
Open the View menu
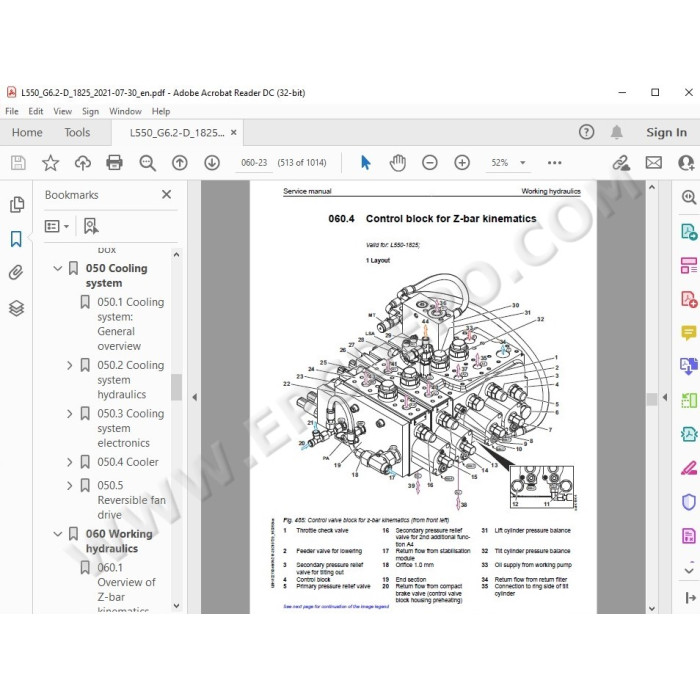pyautogui.click(x=62, y=111)
